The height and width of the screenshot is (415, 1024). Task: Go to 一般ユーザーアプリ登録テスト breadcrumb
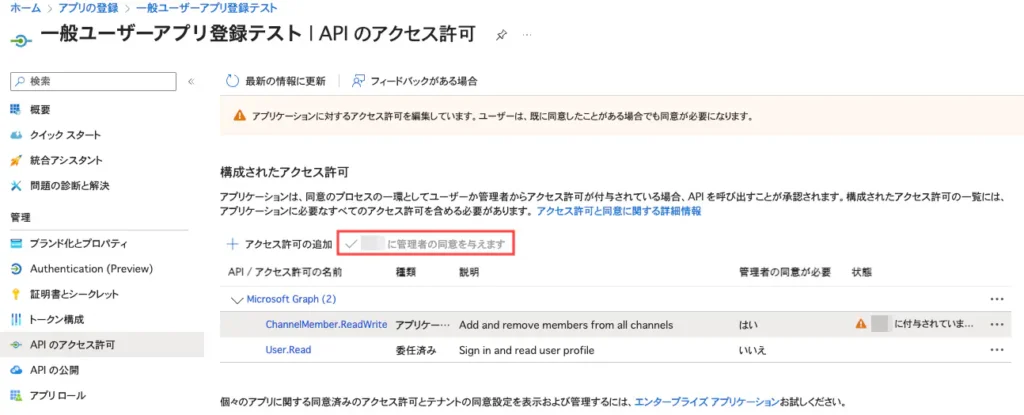[x=207, y=8]
